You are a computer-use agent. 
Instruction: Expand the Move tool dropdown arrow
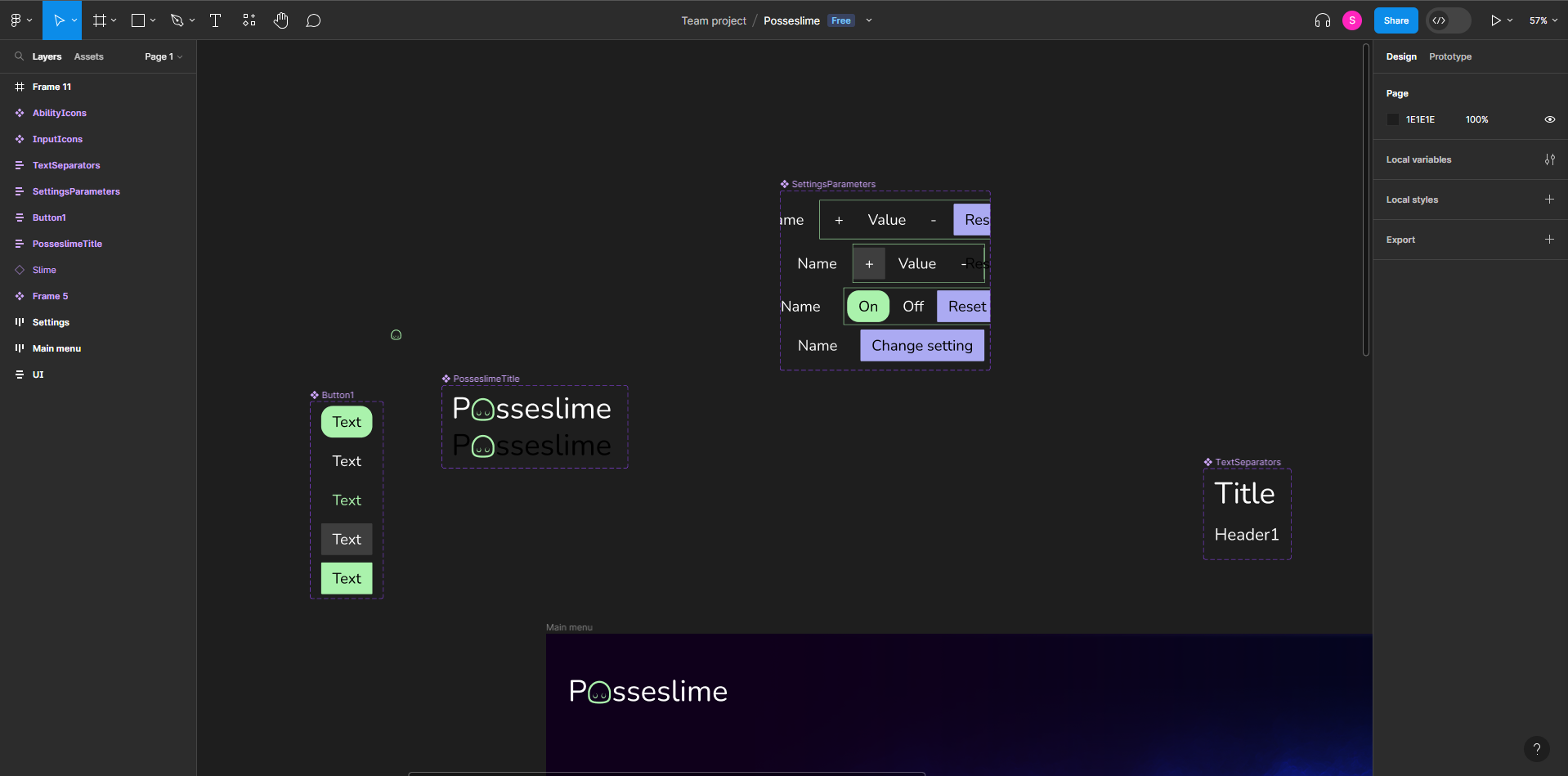[x=74, y=20]
